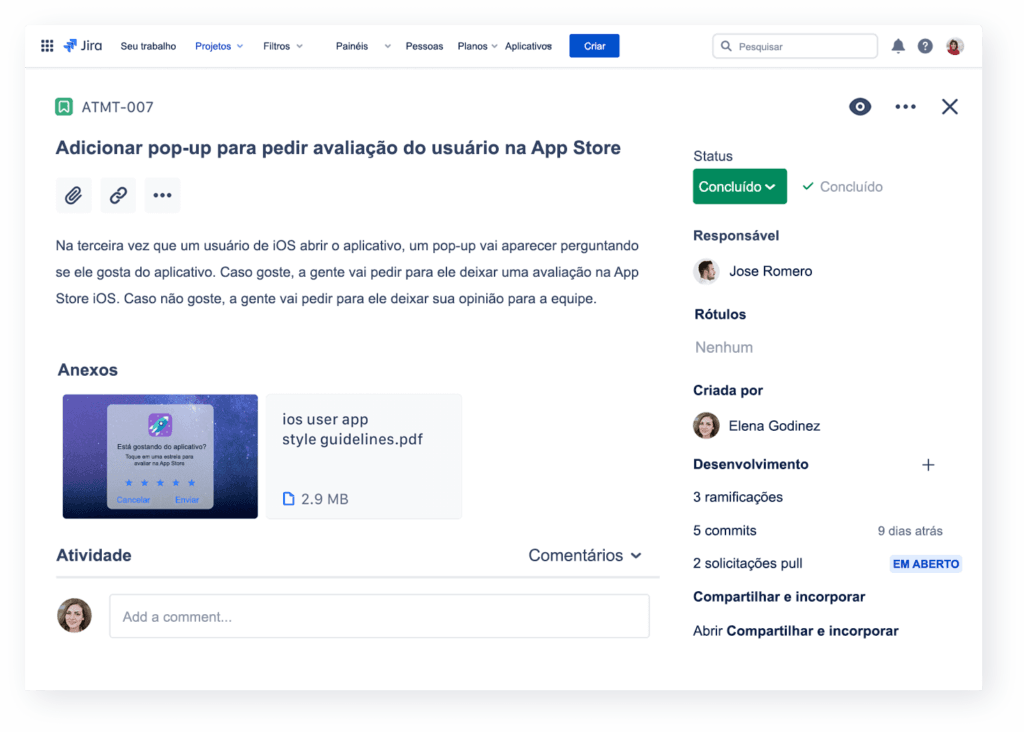Click the Criar button
Viewport: 1024px width, 732px height.
click(x=594, y=45)
